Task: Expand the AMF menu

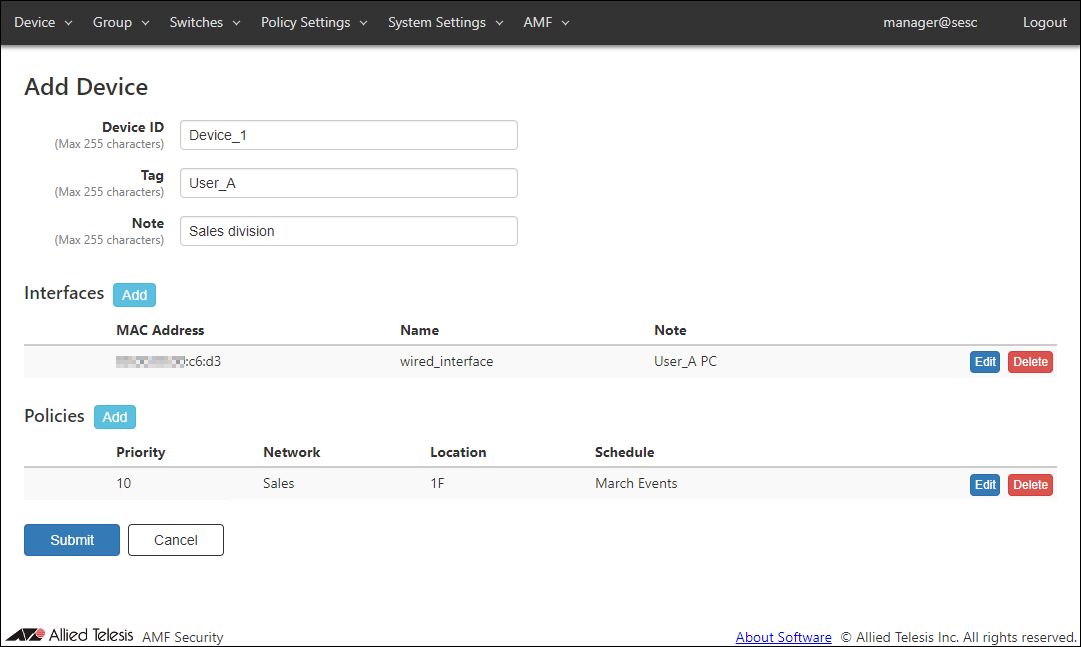Action: click(x=546, y=22)
